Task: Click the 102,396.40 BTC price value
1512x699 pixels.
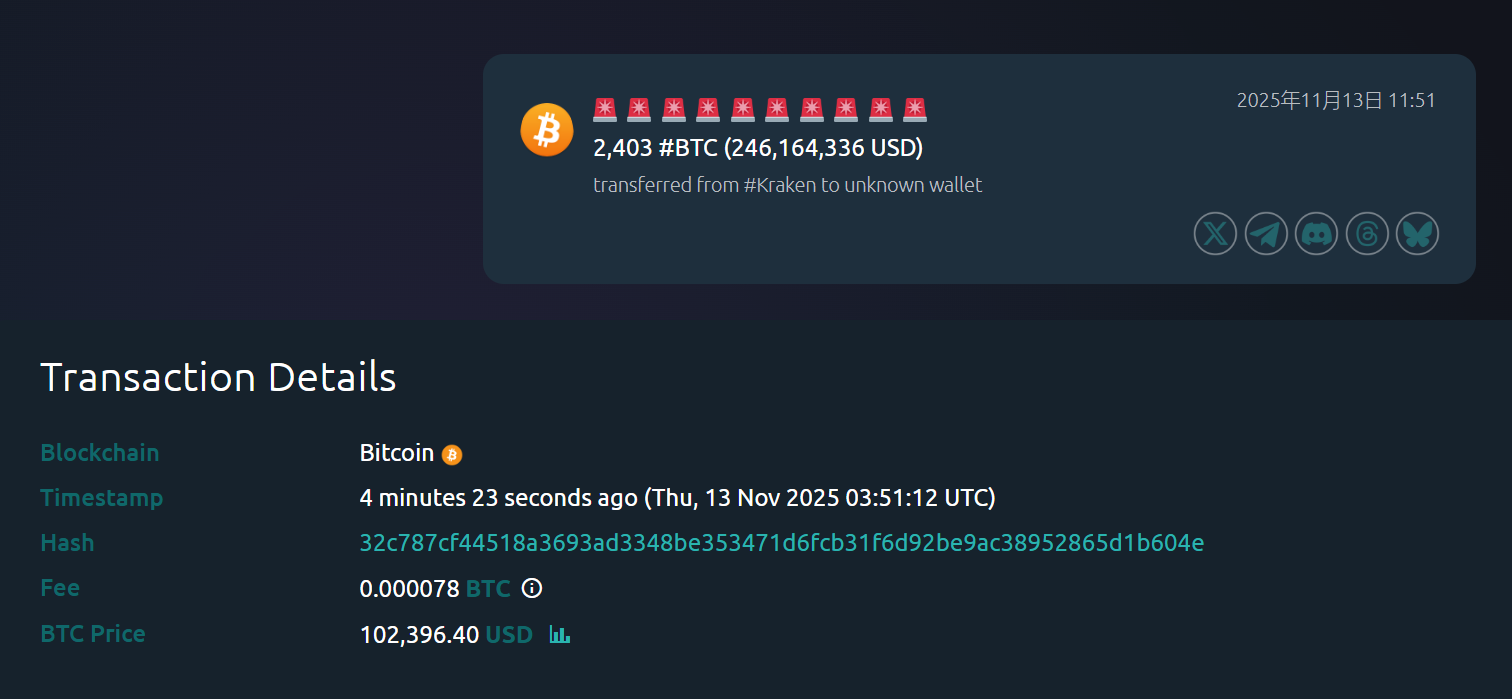Action: (x=419, y=634)
